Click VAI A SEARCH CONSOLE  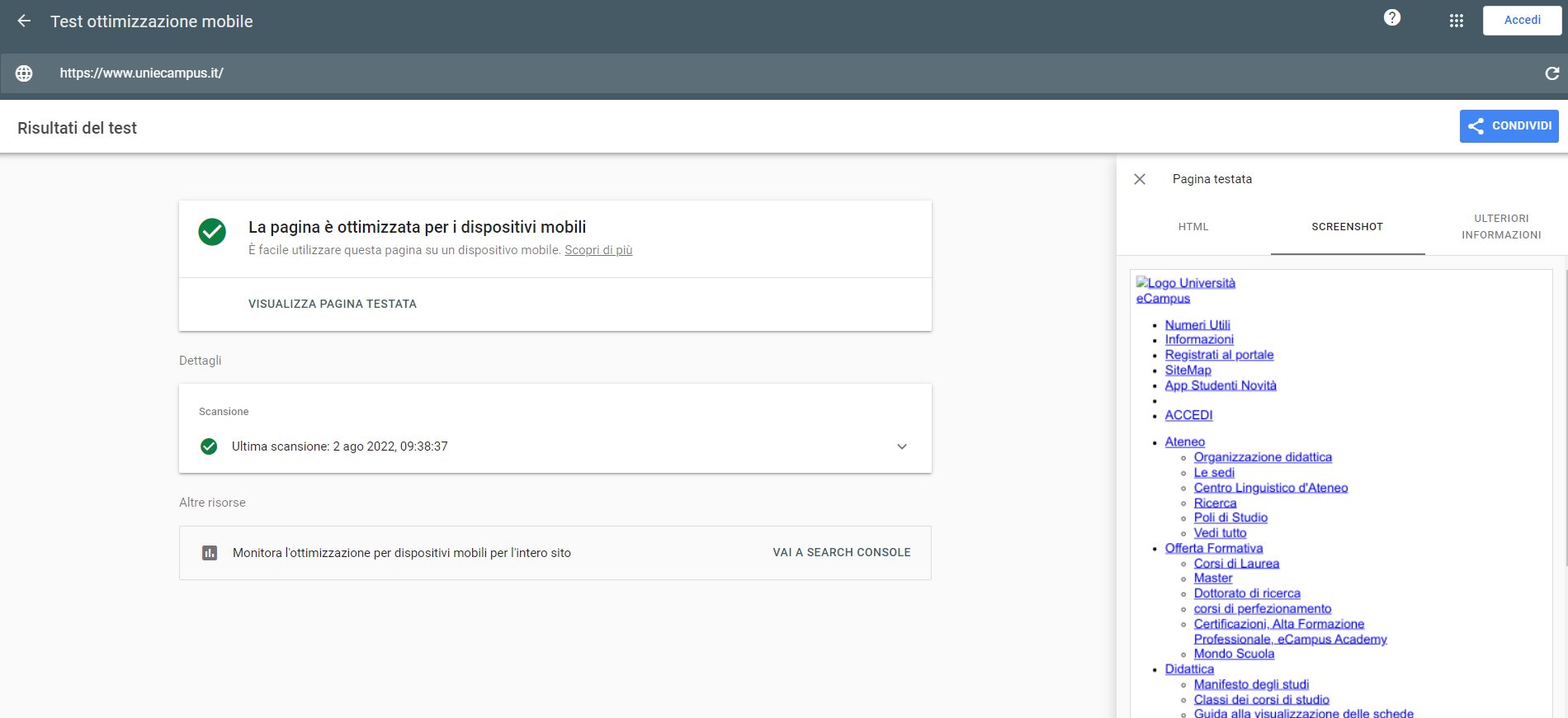841,553
